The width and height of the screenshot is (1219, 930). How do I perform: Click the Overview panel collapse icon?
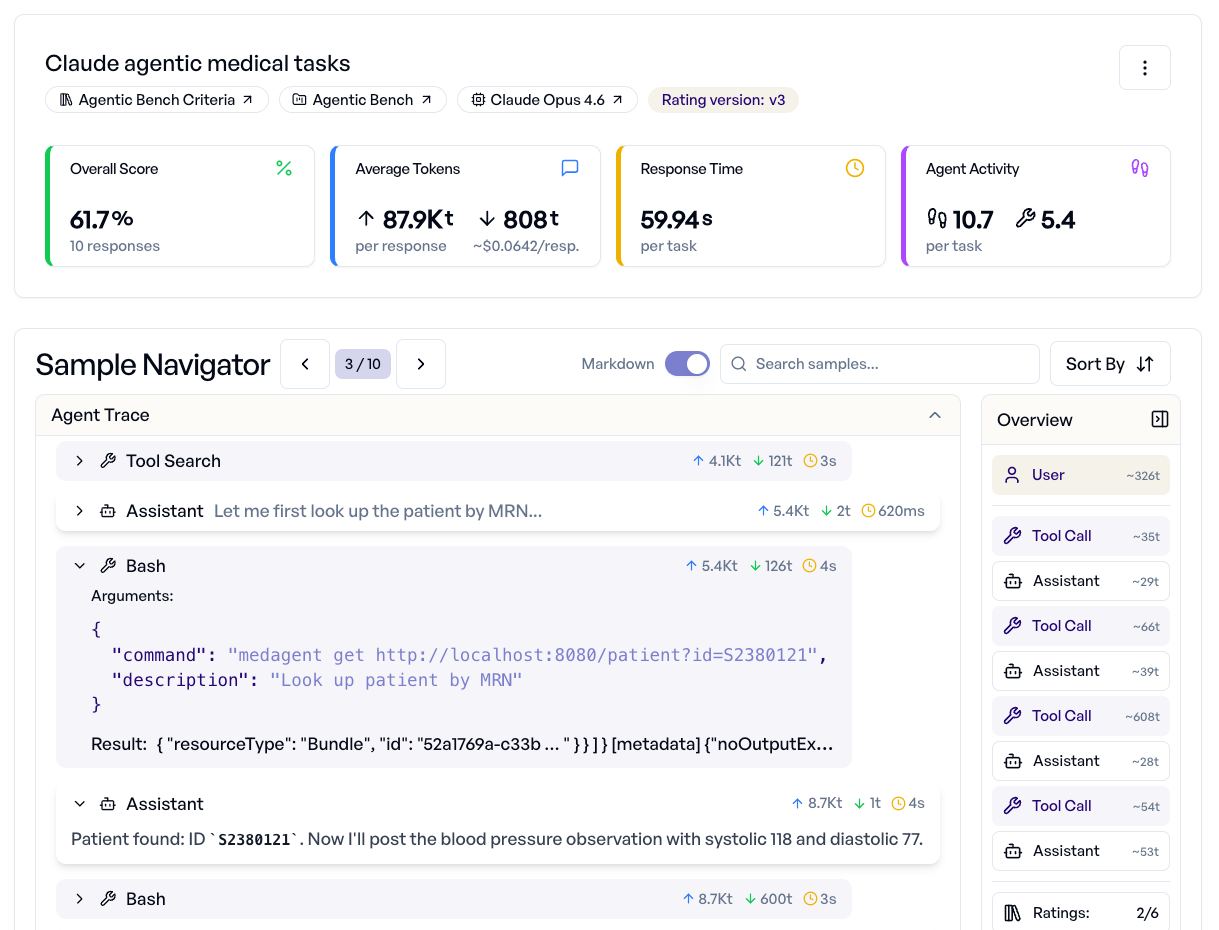(x=1159, y=420)
